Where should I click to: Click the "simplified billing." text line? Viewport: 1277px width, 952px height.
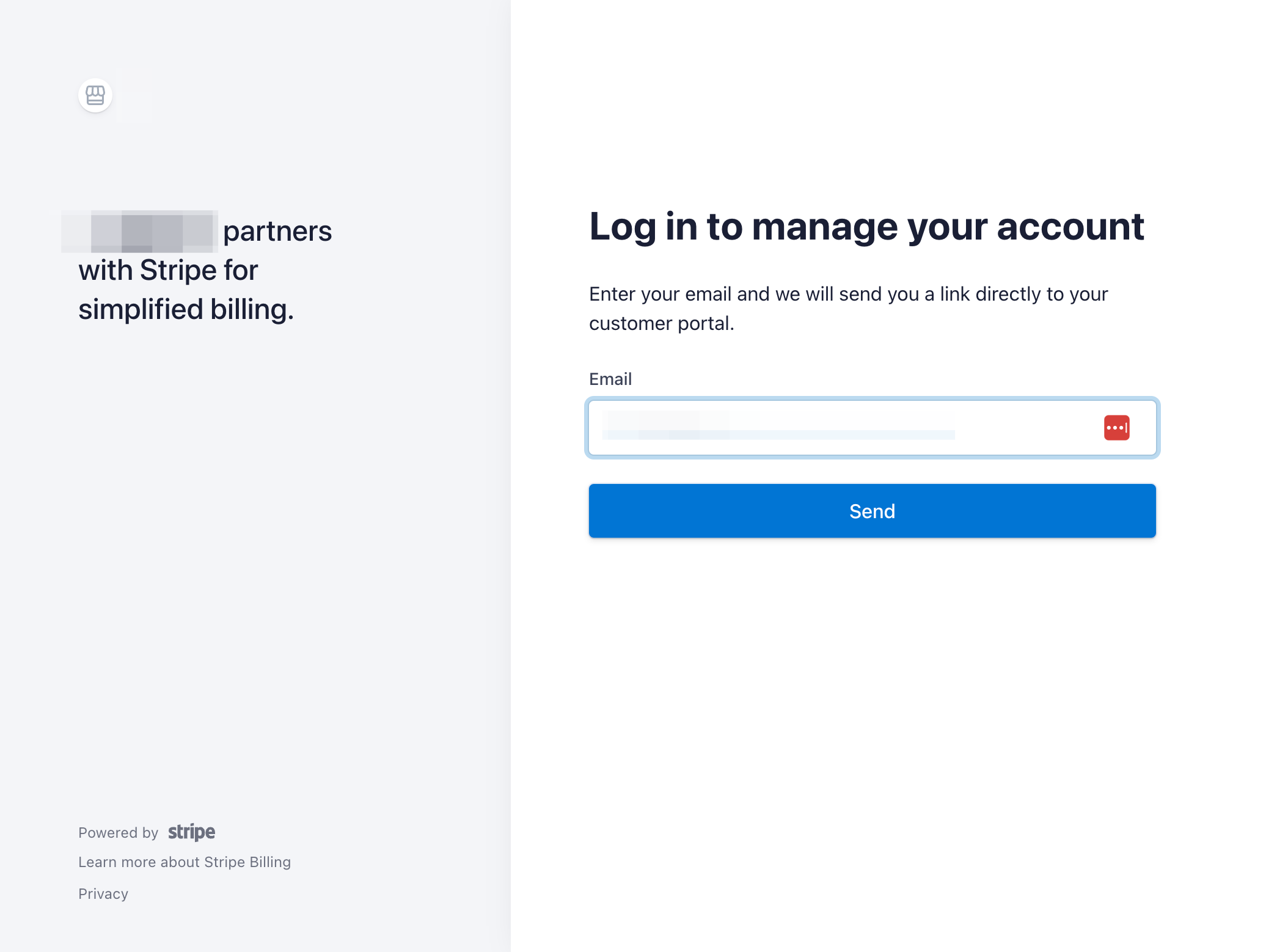[x=186, y=309]
